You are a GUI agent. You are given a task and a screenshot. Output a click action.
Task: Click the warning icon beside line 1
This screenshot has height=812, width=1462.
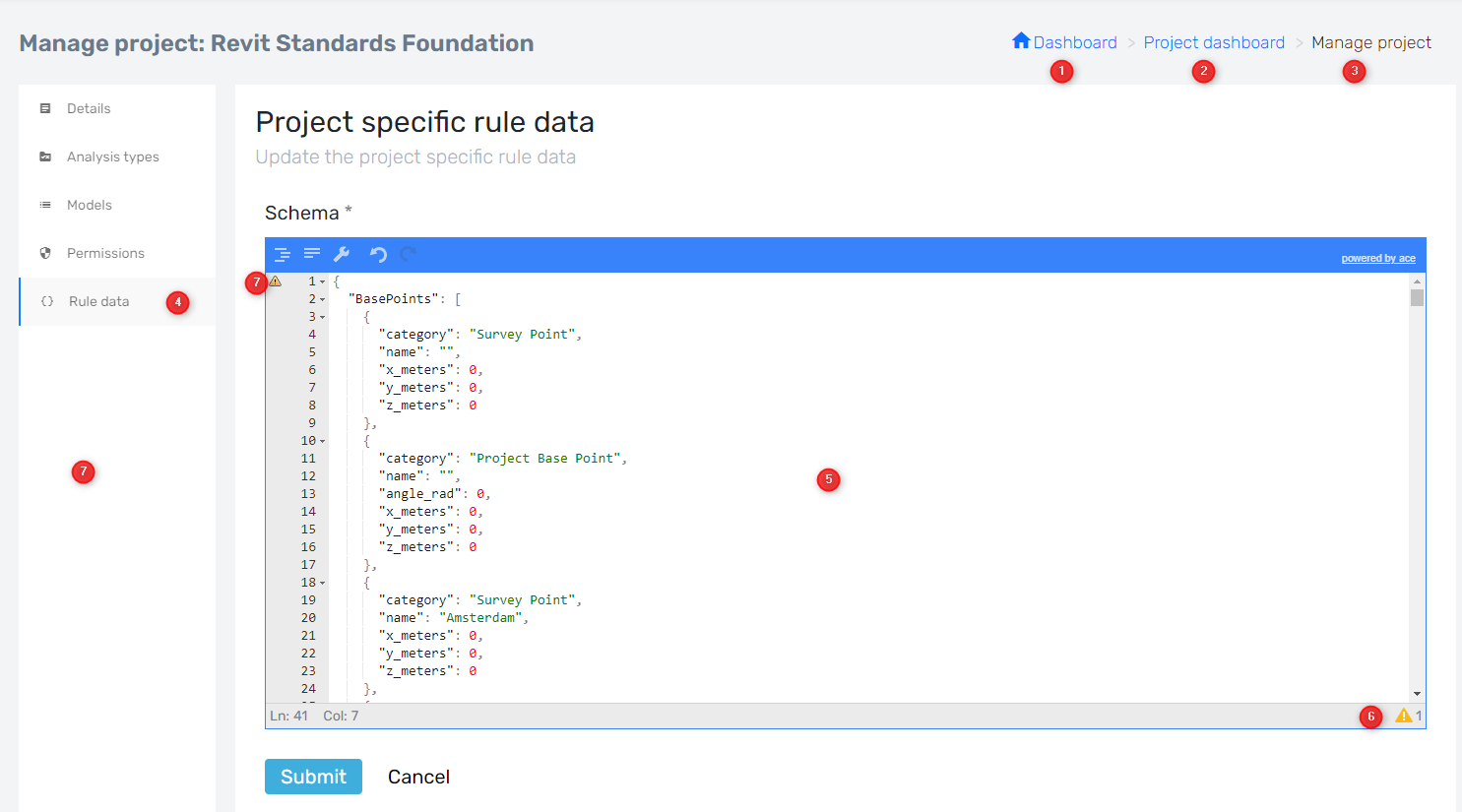pos(275,281)
